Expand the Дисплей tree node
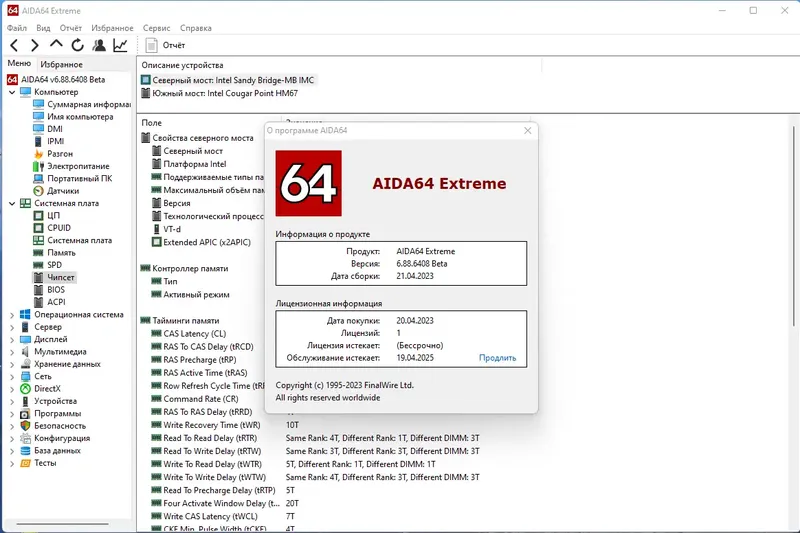 pyautogui.click(x=12, y=340)
